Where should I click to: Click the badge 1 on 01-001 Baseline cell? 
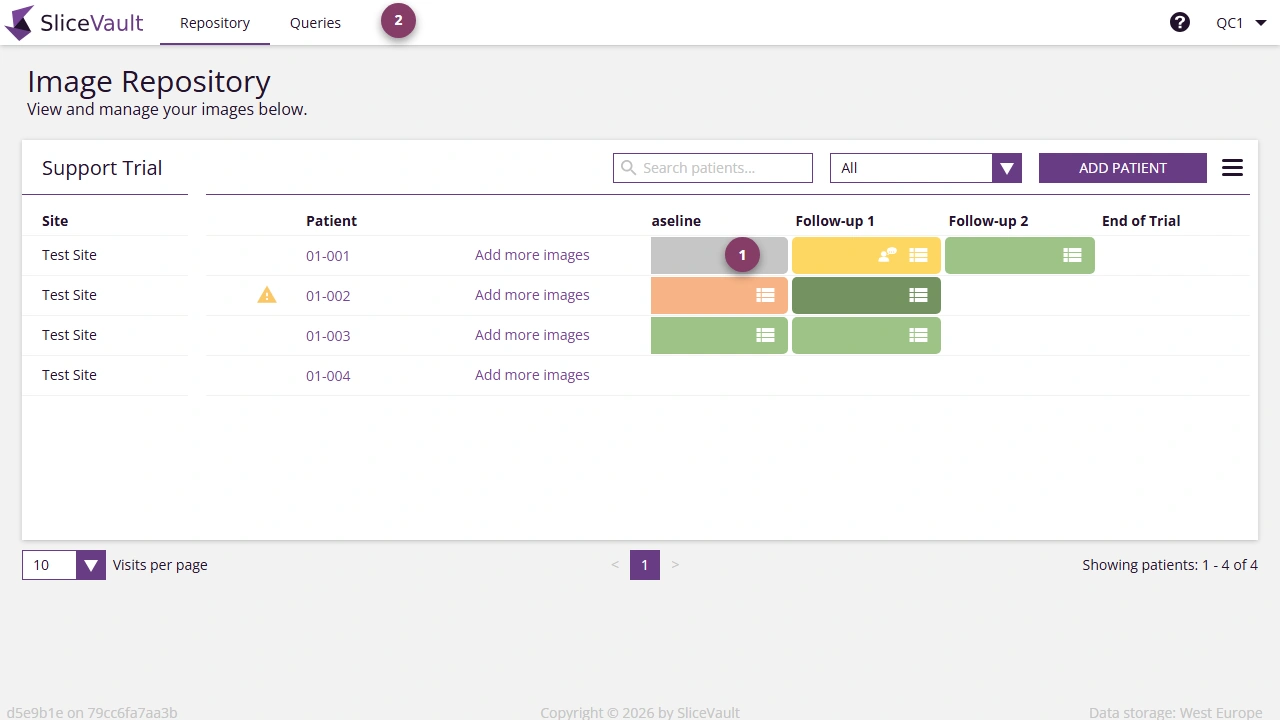(x=743, y=254)
